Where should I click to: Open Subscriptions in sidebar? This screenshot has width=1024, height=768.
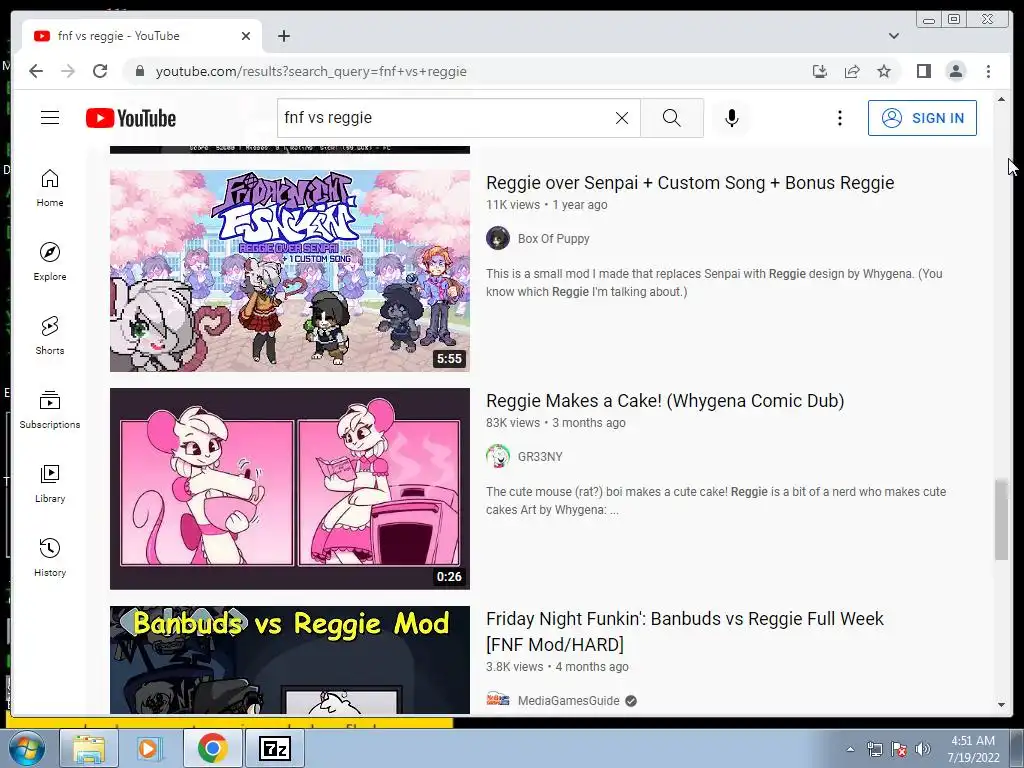(x=50, y=410)
